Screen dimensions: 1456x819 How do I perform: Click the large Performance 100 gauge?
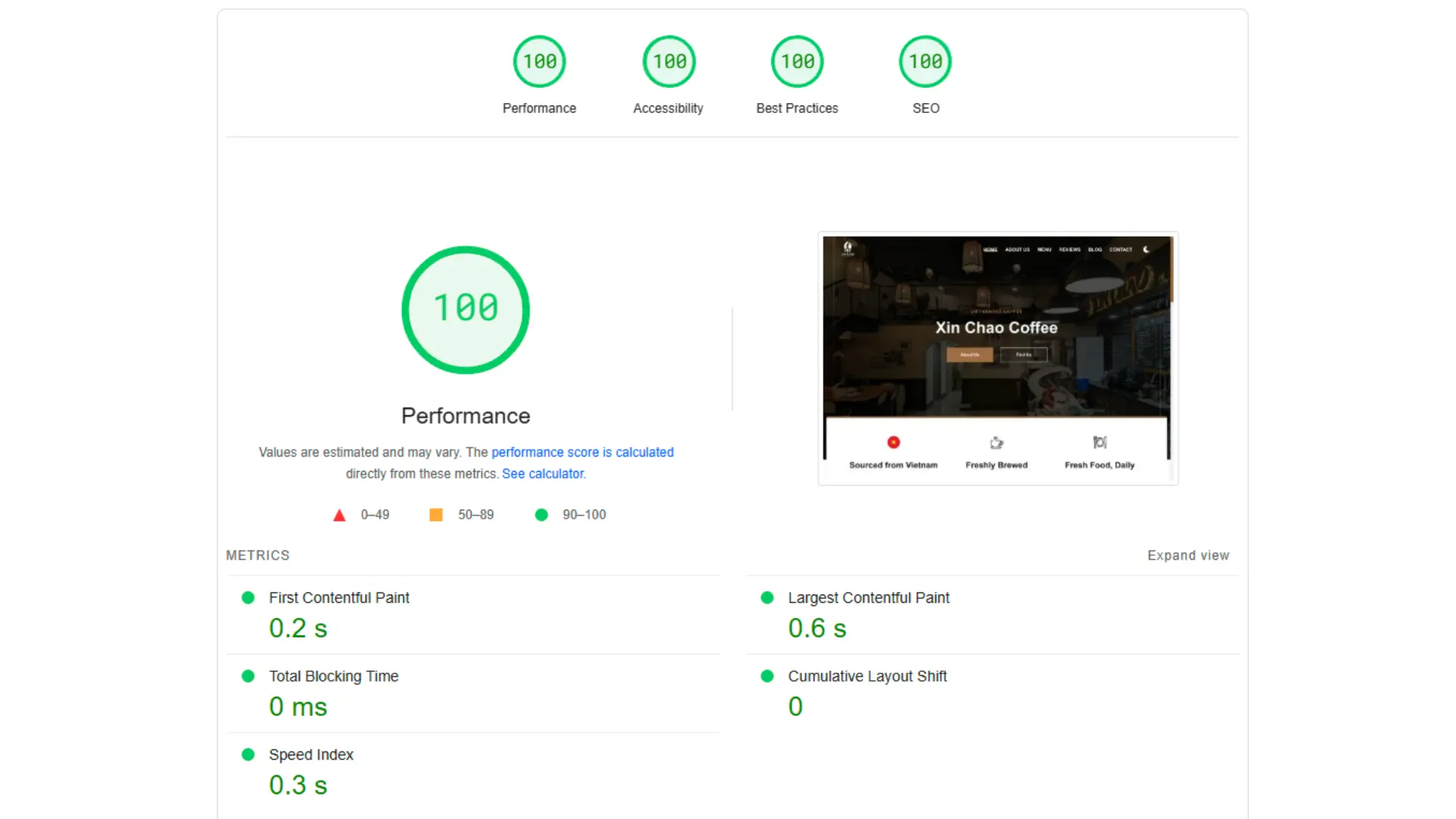coord(466,309)
